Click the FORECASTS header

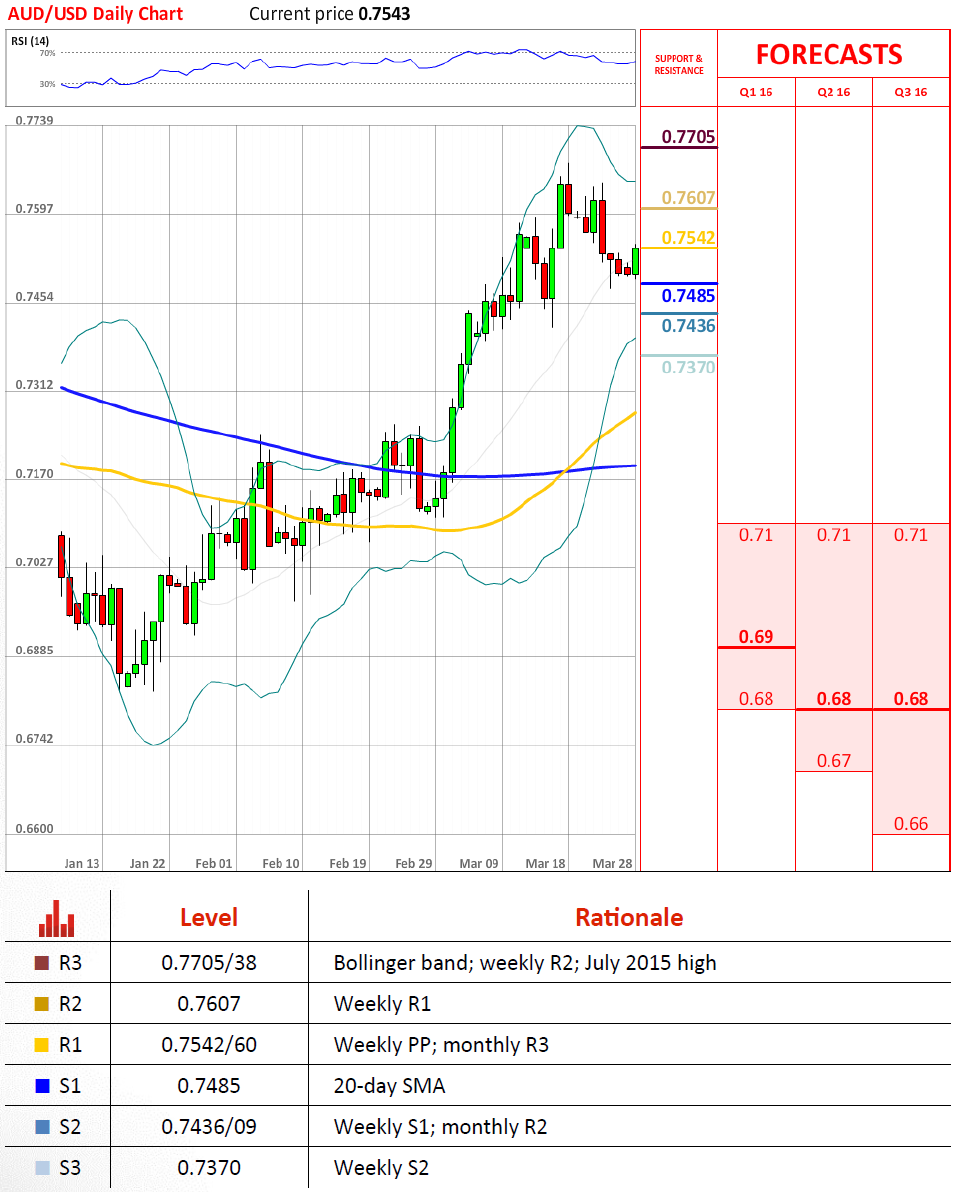(x=829, y=55)
